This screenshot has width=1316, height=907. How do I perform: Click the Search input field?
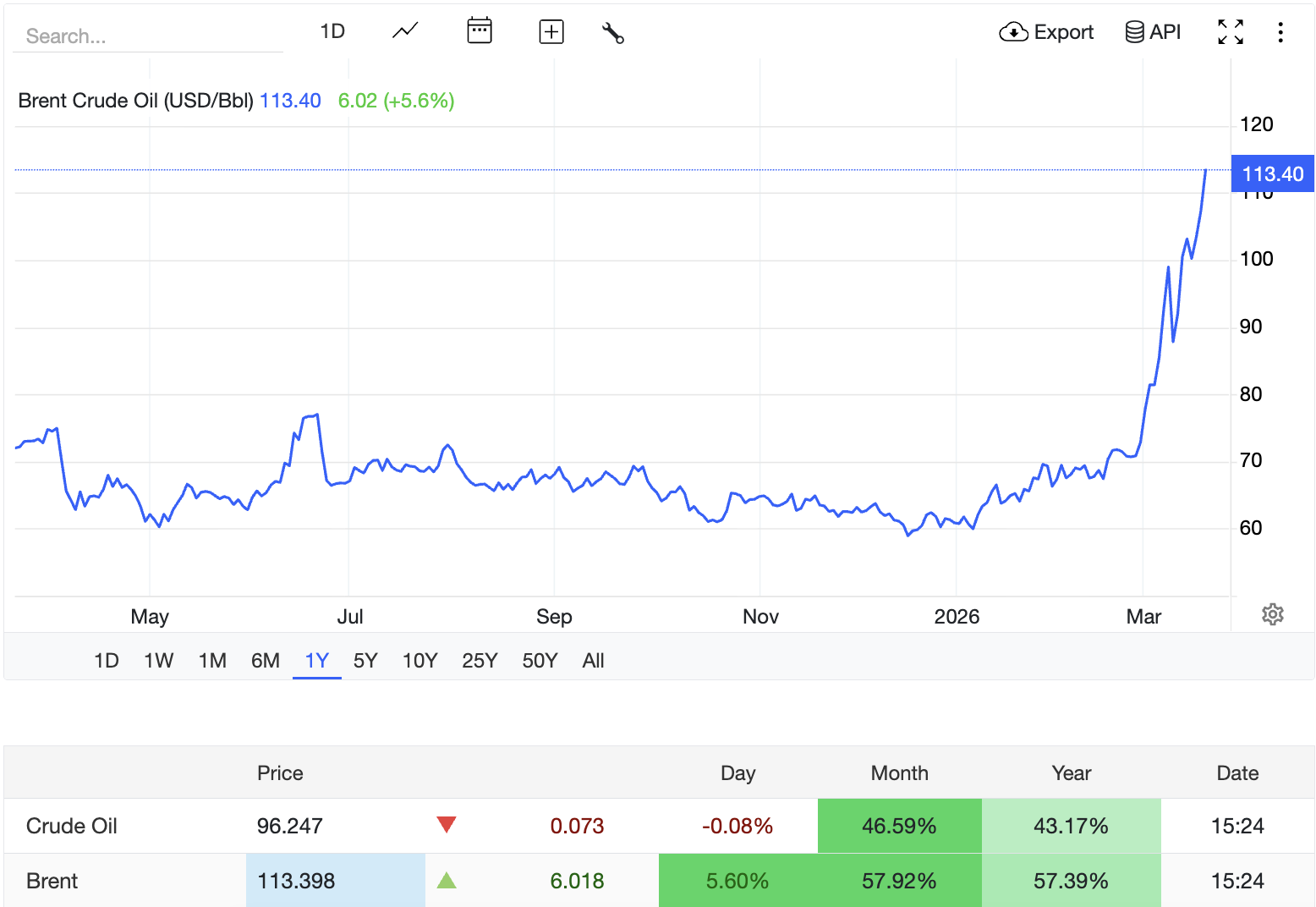pyautogui.click(x=148, y=36)
